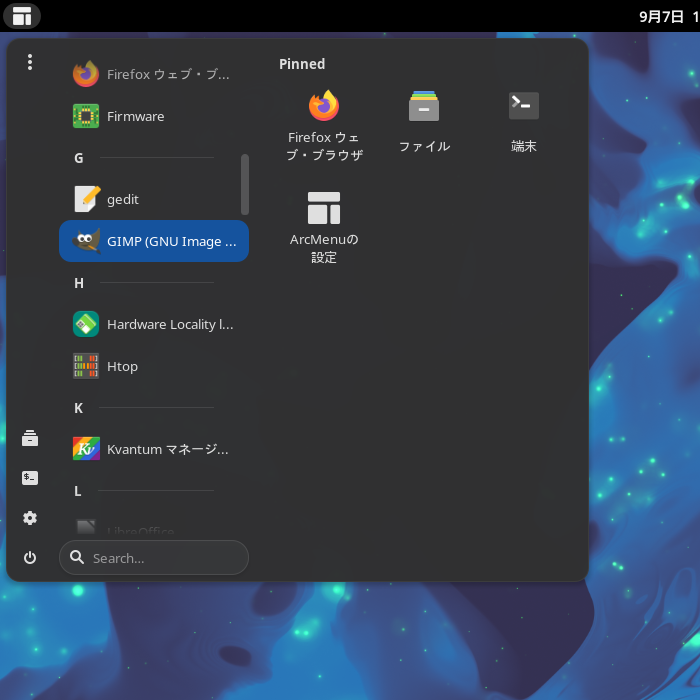Click the "Pinned" heading text
Image resolution: width=700 pixels, height=700 pixels.
coord(302,64)
